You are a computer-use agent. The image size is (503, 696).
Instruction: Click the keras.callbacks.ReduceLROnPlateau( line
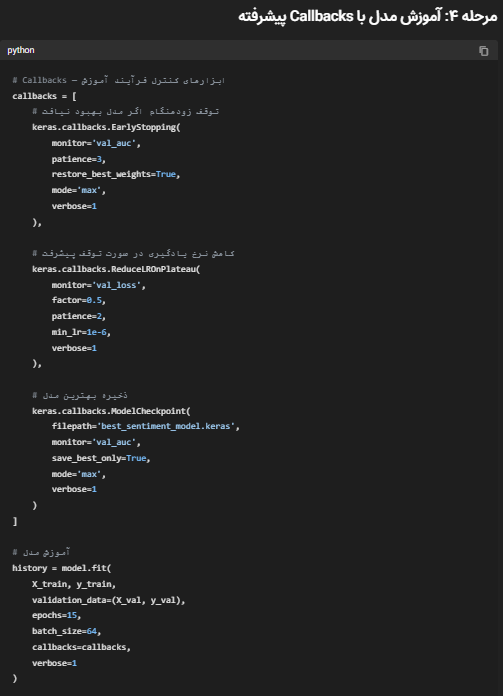tap(116, 269)
